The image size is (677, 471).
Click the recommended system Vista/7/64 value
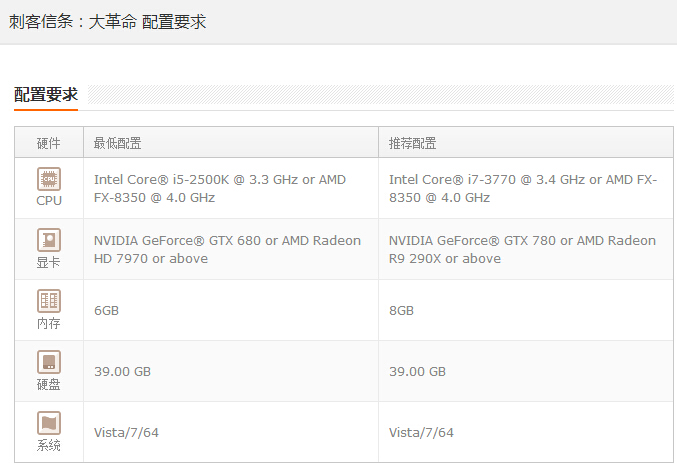click(x=421, y=432)
